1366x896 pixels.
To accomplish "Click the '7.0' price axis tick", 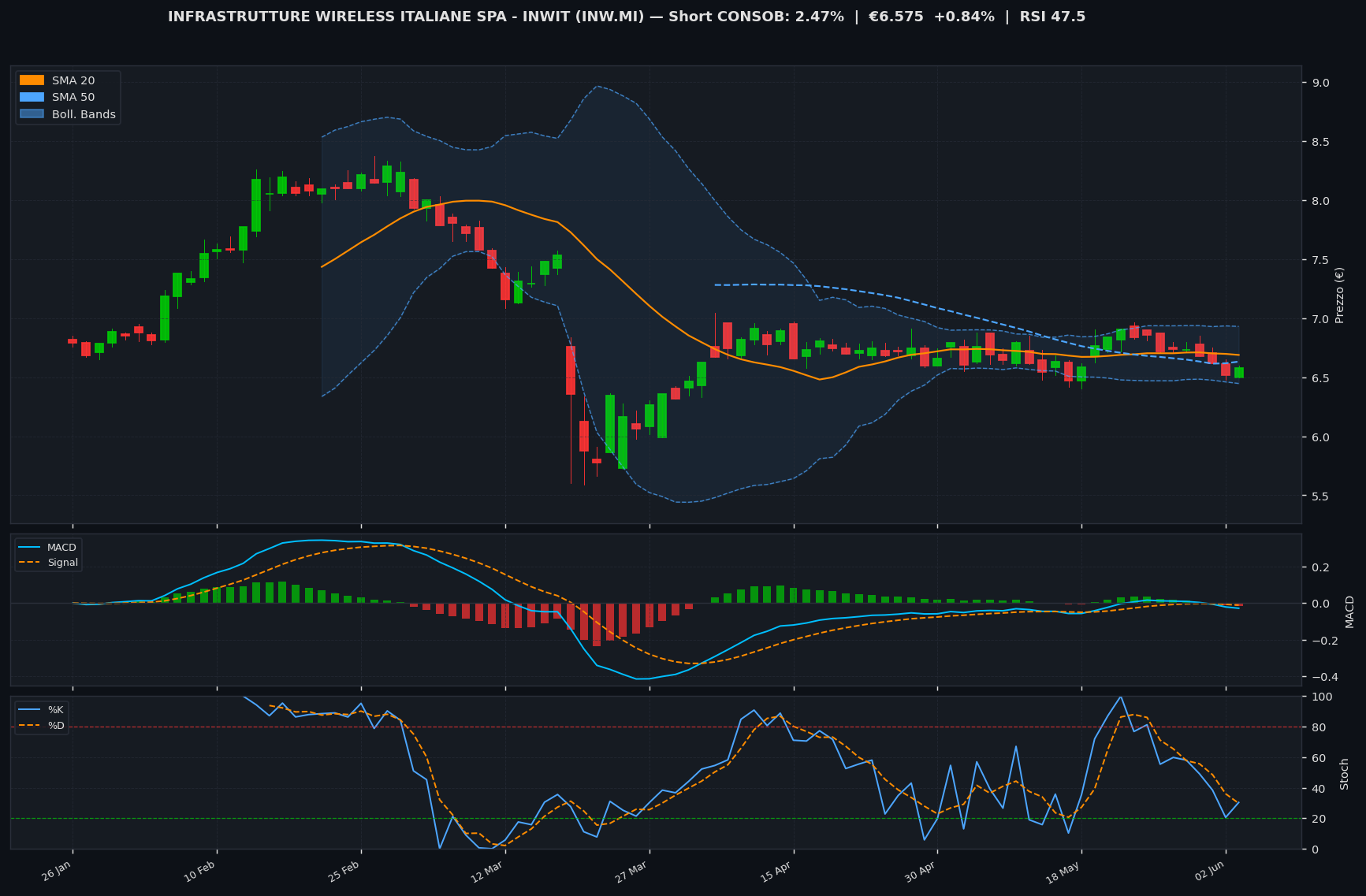I will 1320,319.
